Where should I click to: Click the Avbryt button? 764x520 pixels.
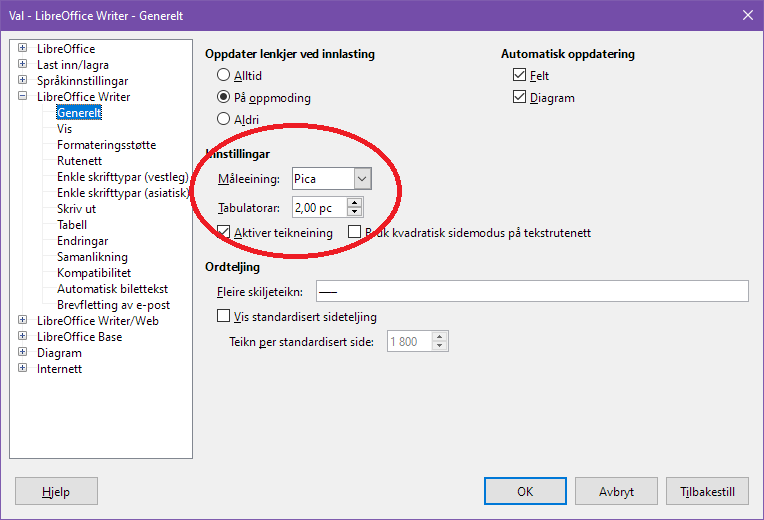point(616,491)
